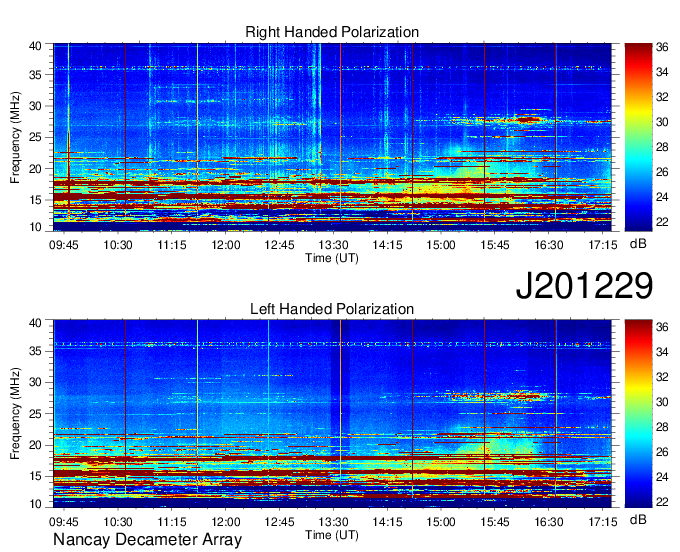Image resolution: width=680 pixels, height=552 pixels.
Task: Click the "40" frequency tick on the bottom plot
Action: pos(35,323)
